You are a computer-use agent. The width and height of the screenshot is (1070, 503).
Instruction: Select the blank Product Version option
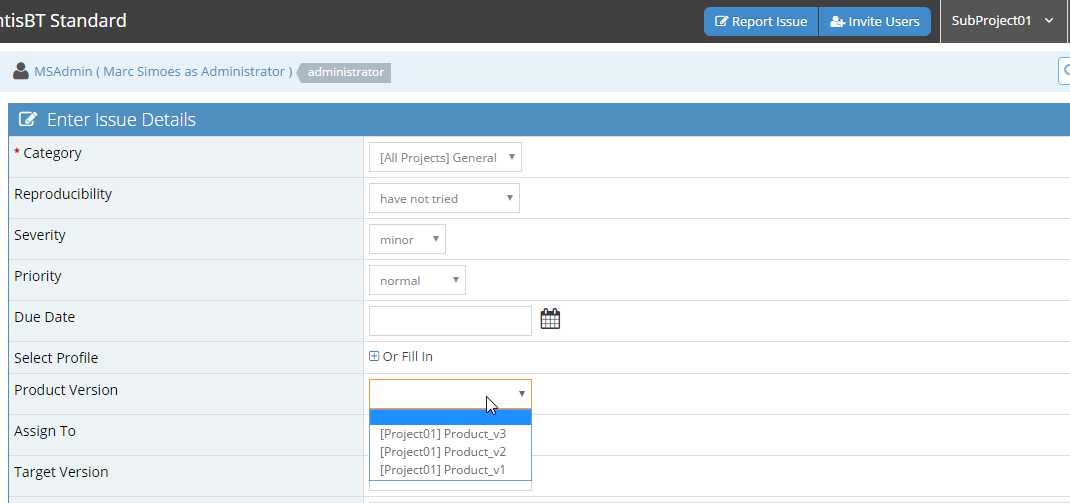[x=450, y=417]
